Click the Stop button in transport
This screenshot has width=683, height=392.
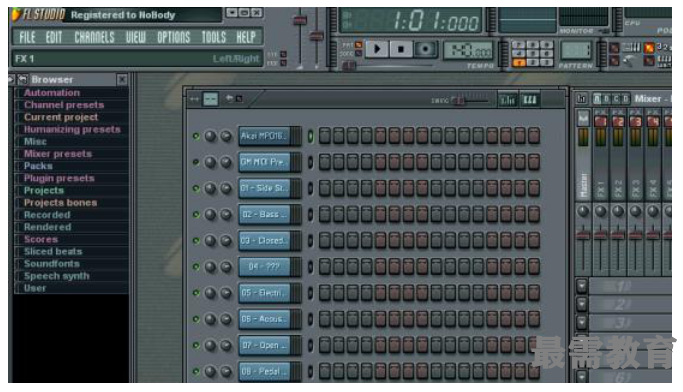401,49
